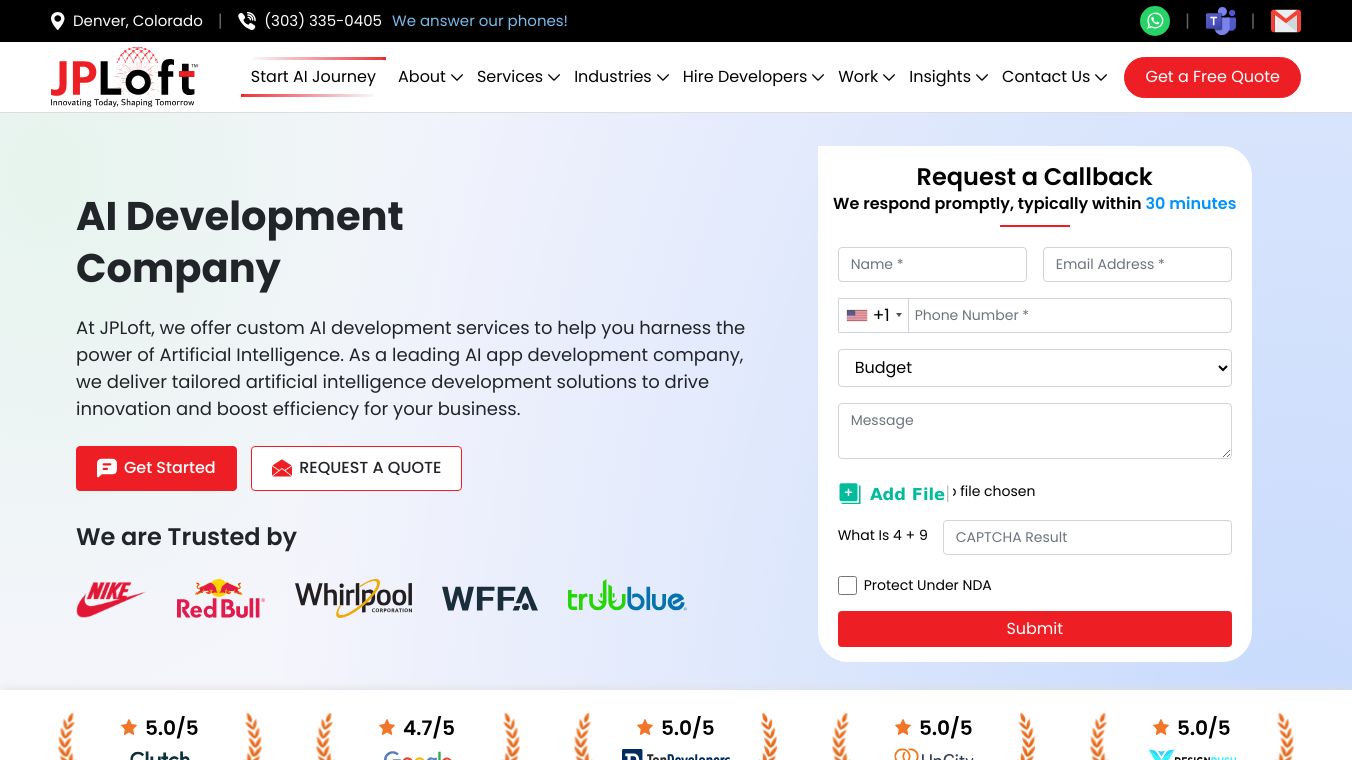Click the phone call icon

pos(247,21)
